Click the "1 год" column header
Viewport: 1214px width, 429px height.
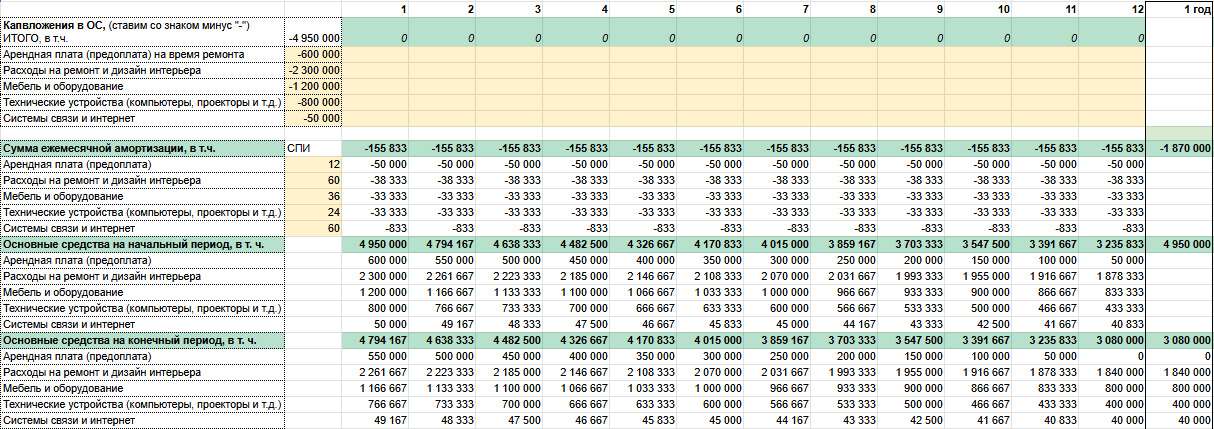(1179, 8)
